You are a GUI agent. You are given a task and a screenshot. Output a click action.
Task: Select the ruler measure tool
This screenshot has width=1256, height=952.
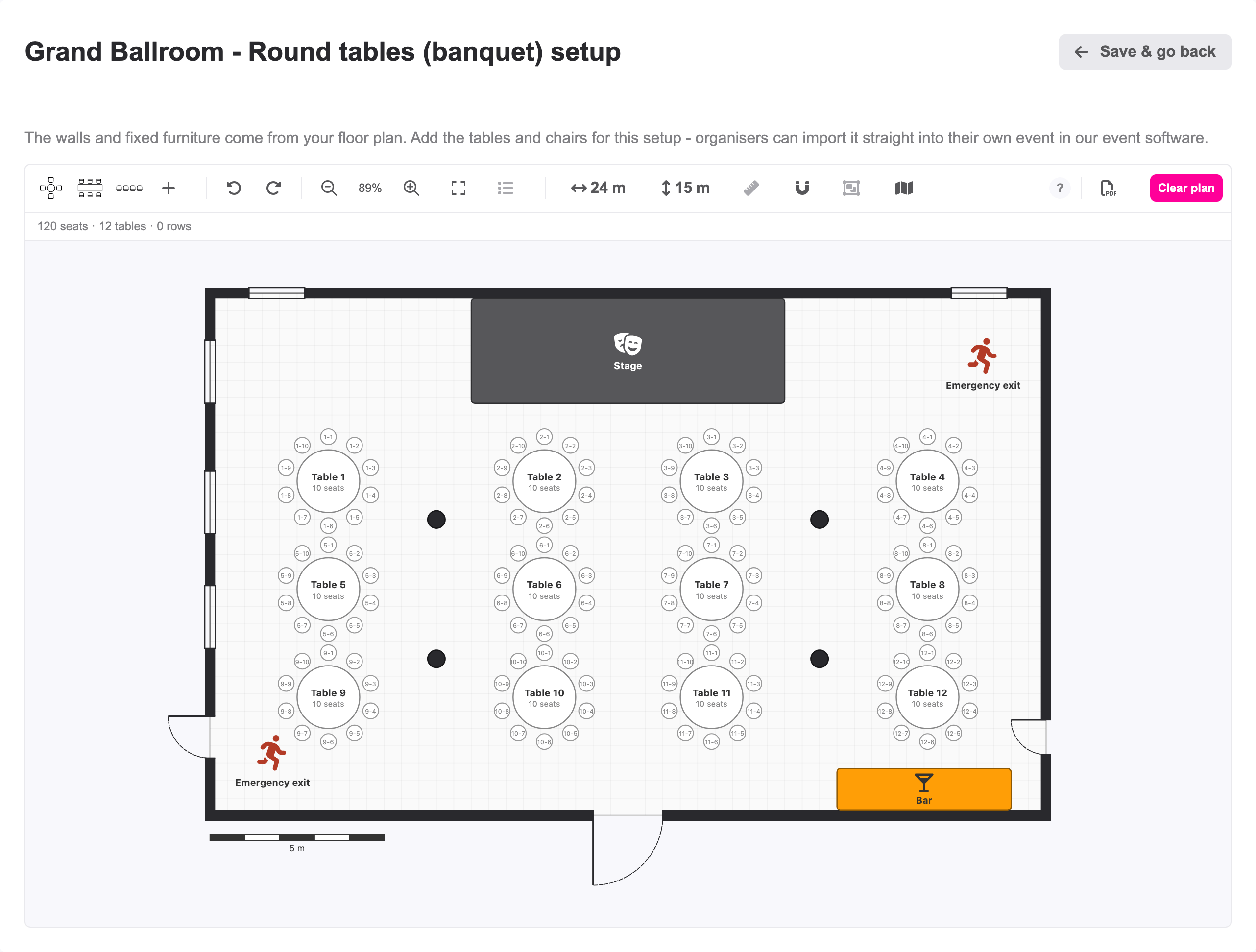751,188
